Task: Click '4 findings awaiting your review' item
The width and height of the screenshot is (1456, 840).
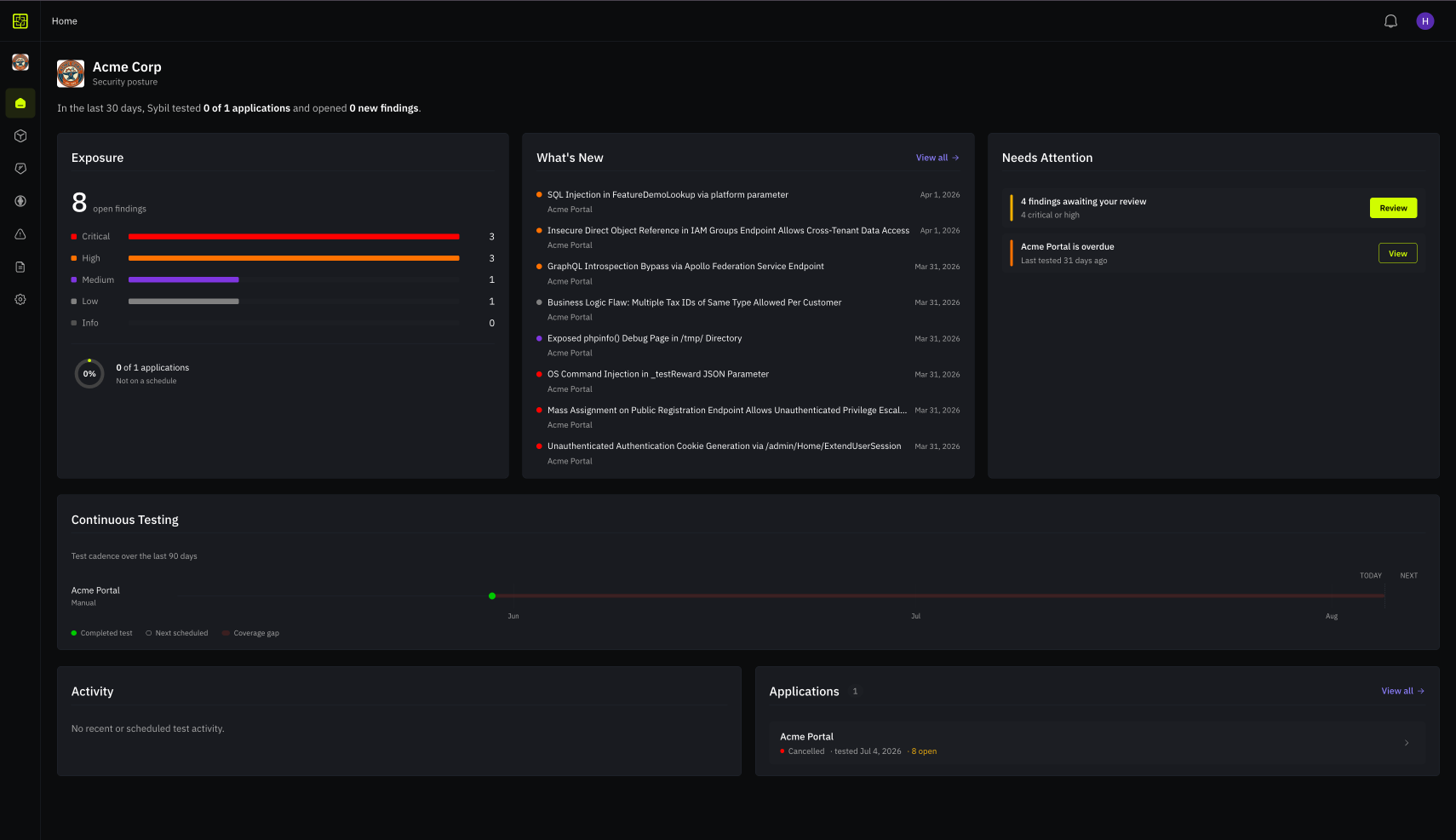Action: tap(1083, 202)
